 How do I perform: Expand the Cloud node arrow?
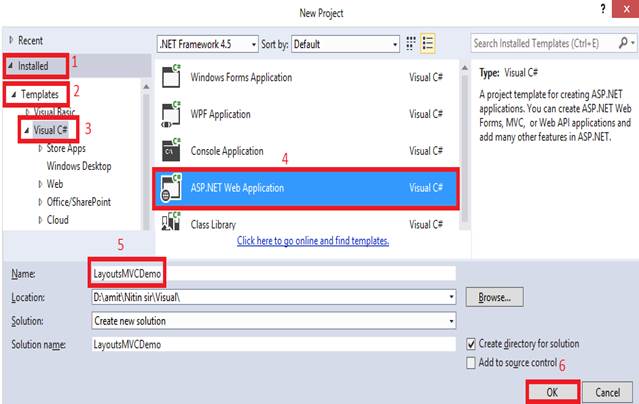coord(40,220)
